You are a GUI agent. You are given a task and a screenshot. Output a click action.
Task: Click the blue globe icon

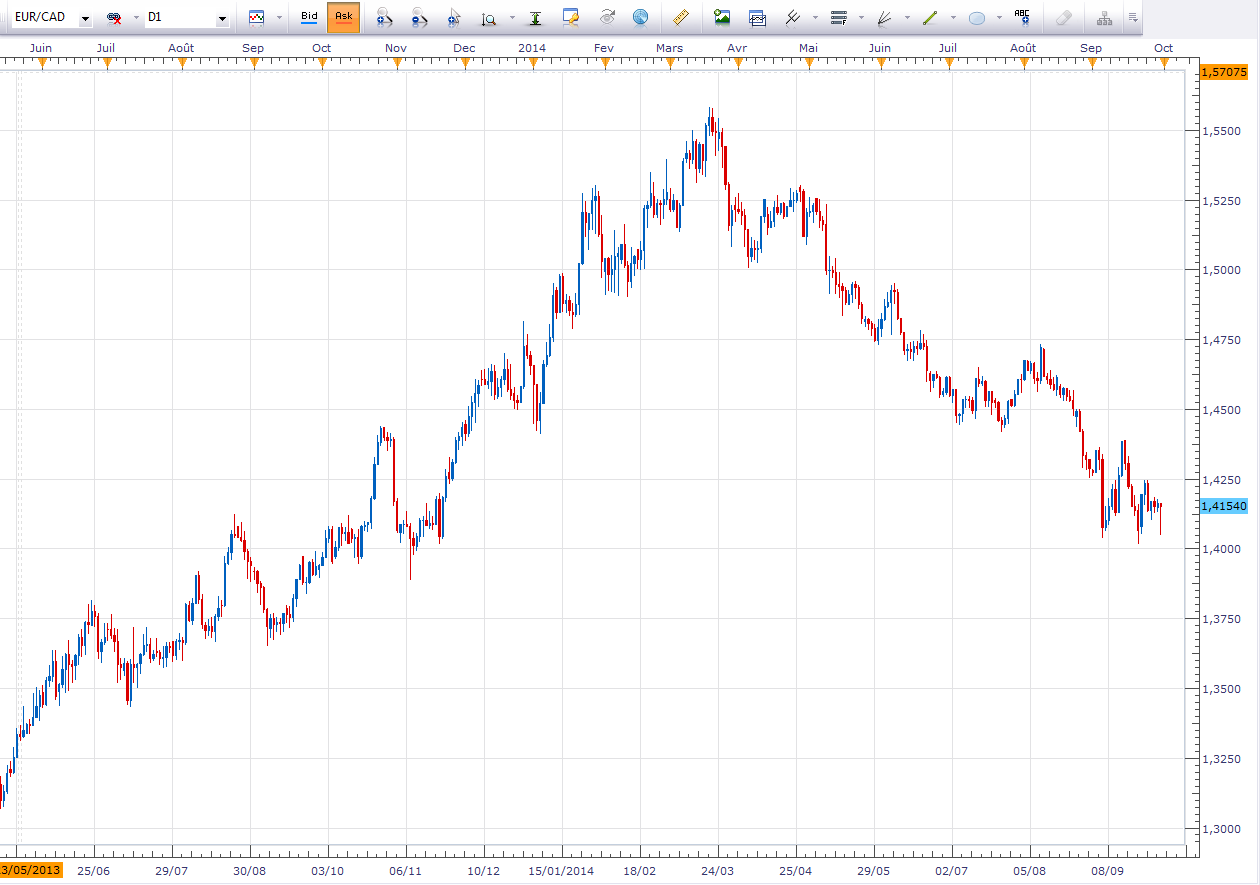(640, 17)
